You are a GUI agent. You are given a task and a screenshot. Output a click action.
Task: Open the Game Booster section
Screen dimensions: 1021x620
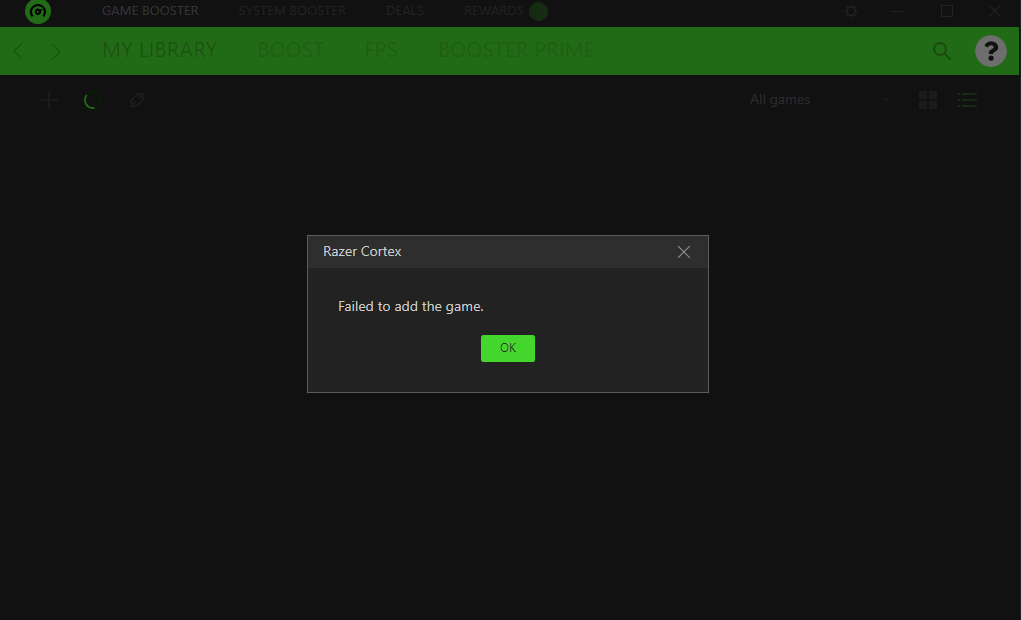(x=150, y=11)
